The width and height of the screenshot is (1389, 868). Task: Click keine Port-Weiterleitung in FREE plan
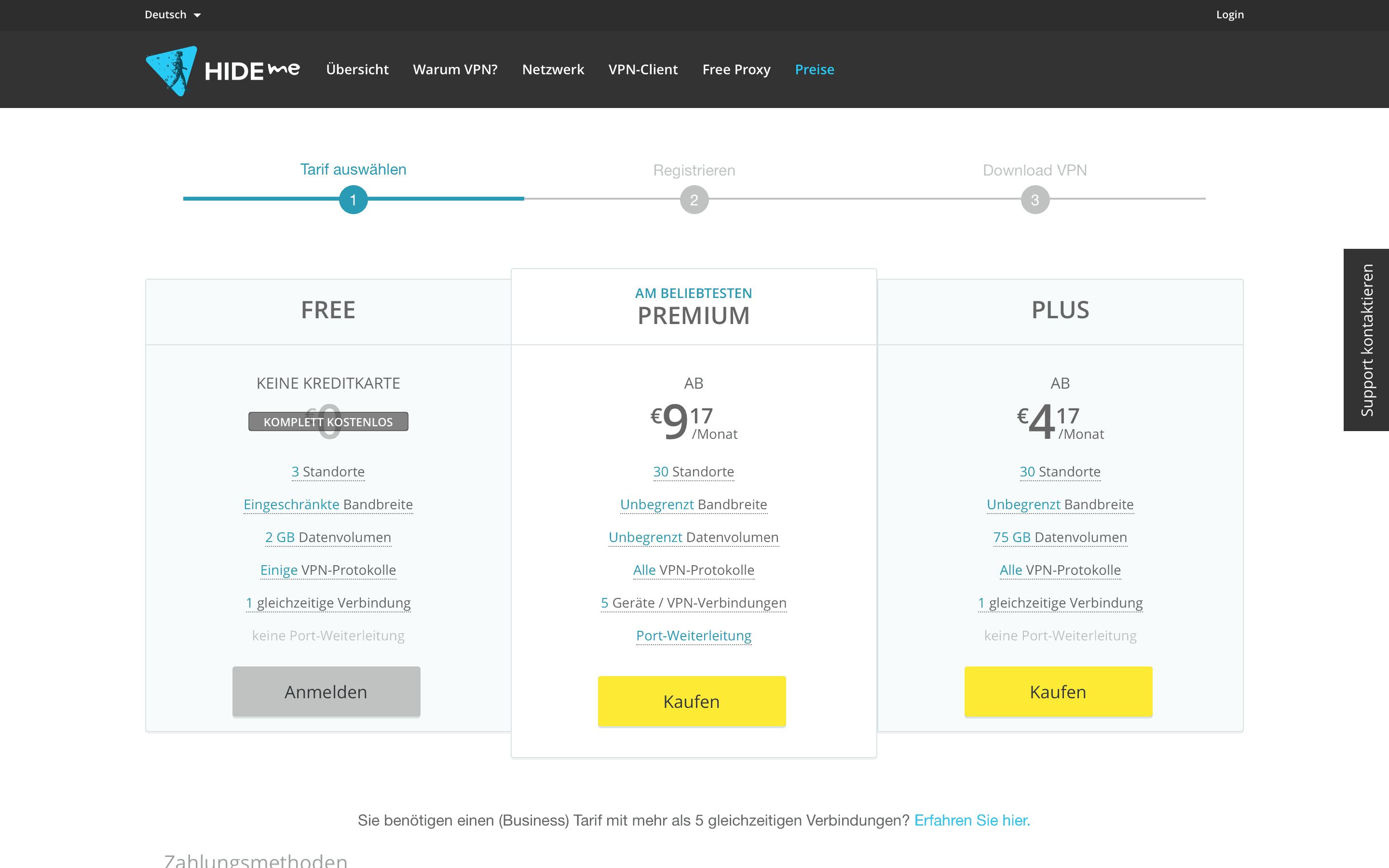[328, 636]
